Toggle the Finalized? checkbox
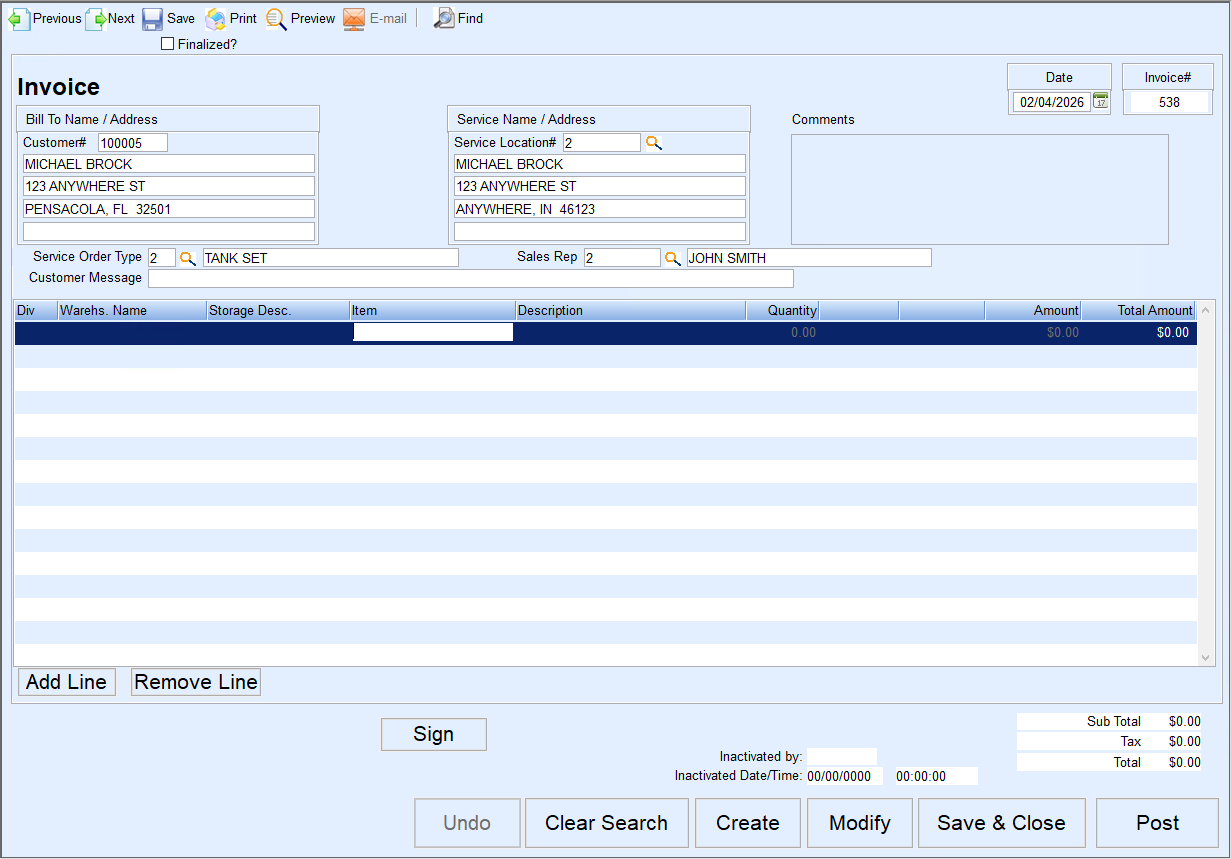Screen dimensions: 1231x859 click(x=167, y=44)
